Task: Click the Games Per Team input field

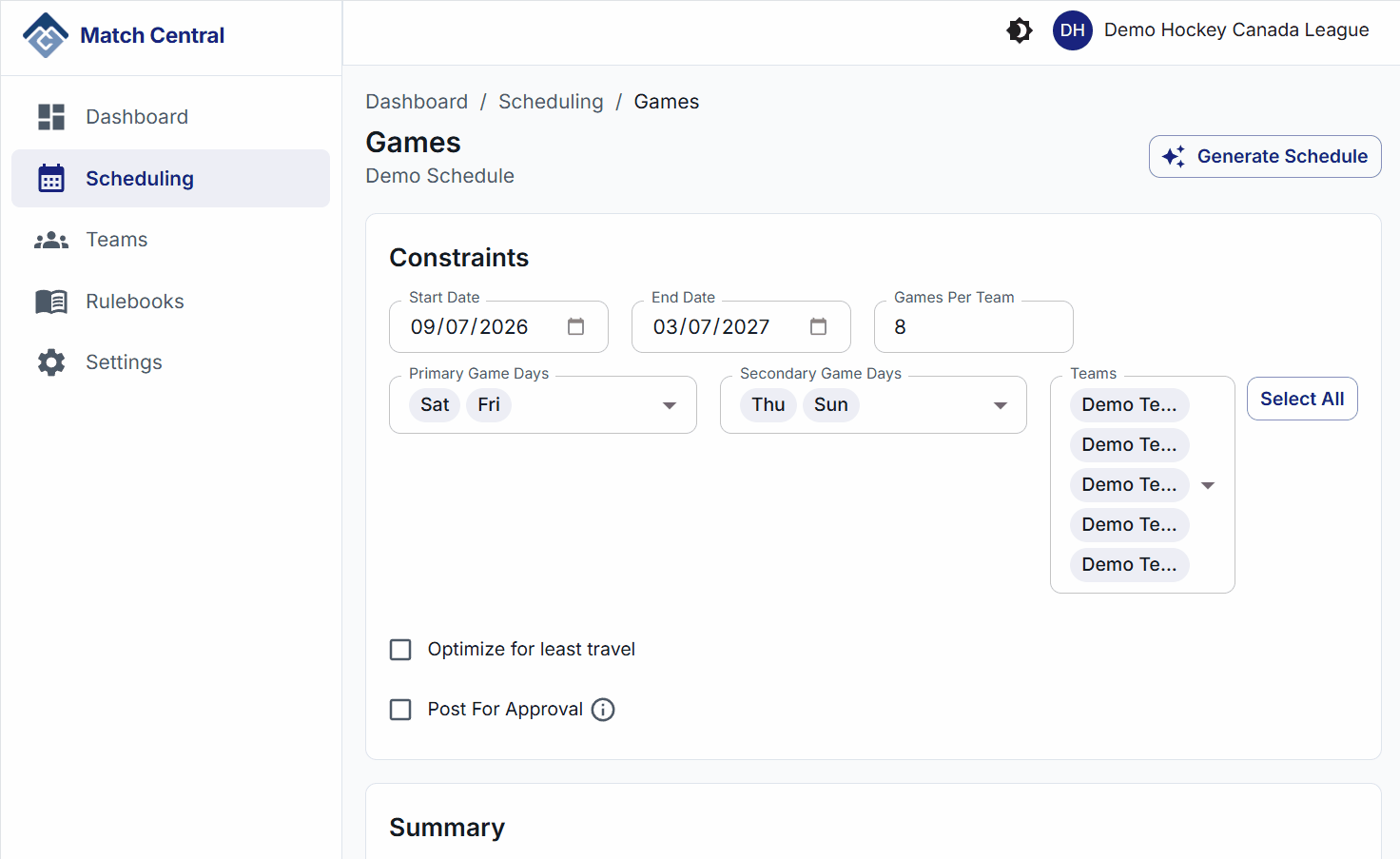Action: [972, 327]
